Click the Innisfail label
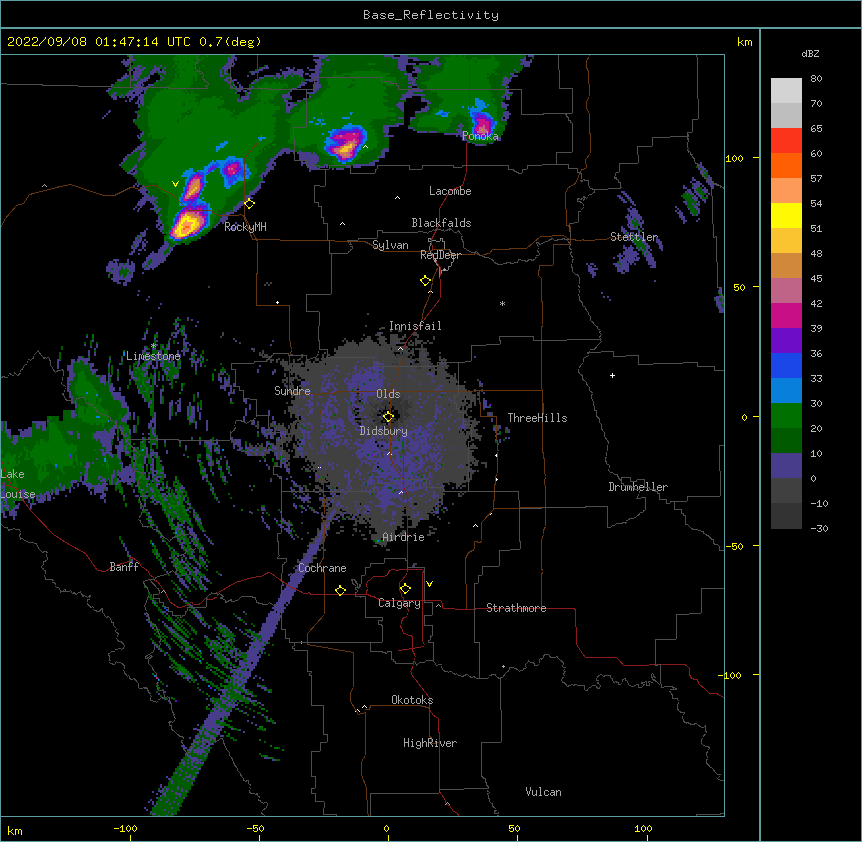Image resolution: width=862 pixels, height=842 pixels. [415, 326]
